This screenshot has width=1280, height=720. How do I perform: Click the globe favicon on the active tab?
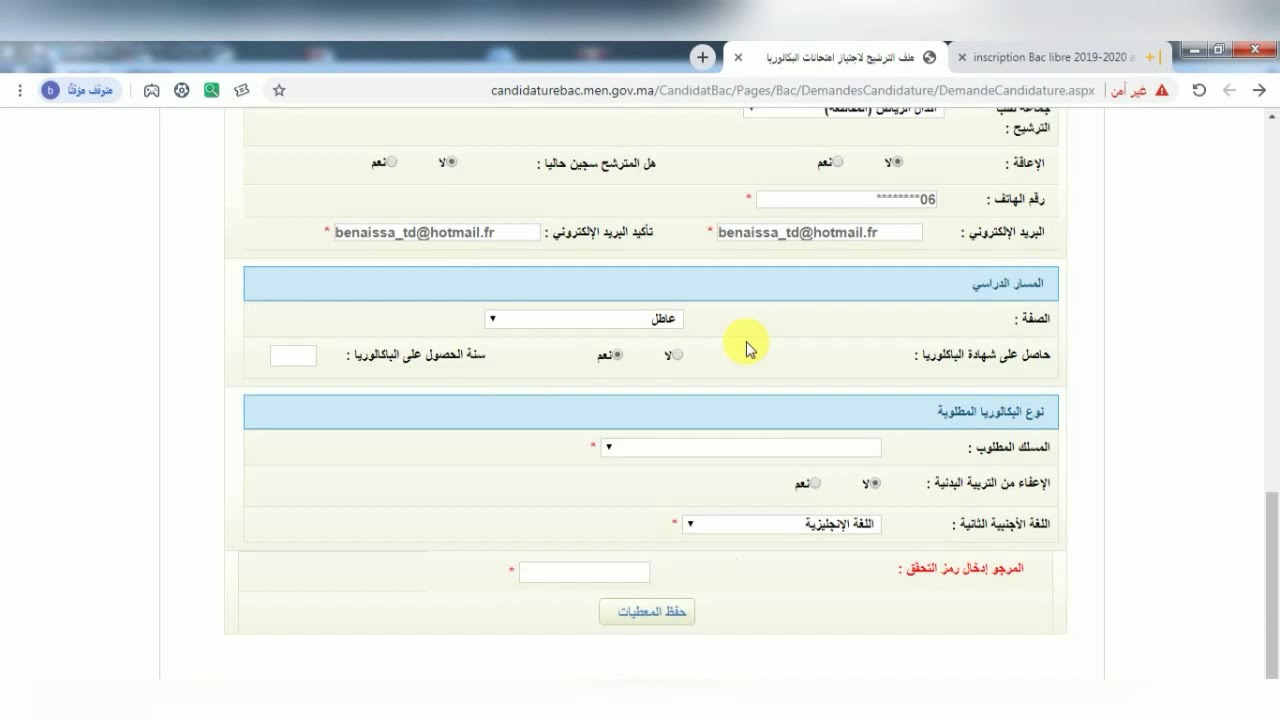click(x=929, y=58)
